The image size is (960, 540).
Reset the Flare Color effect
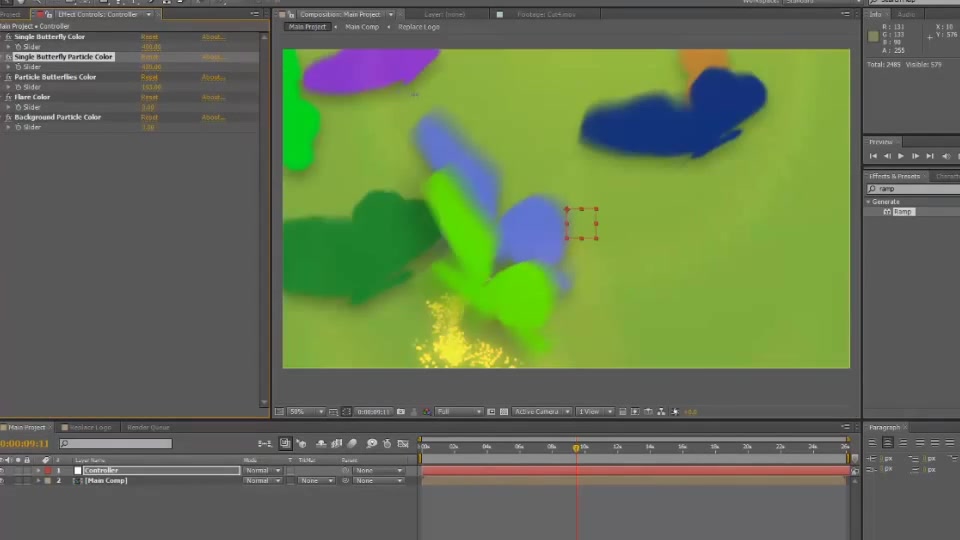(149, 97)
